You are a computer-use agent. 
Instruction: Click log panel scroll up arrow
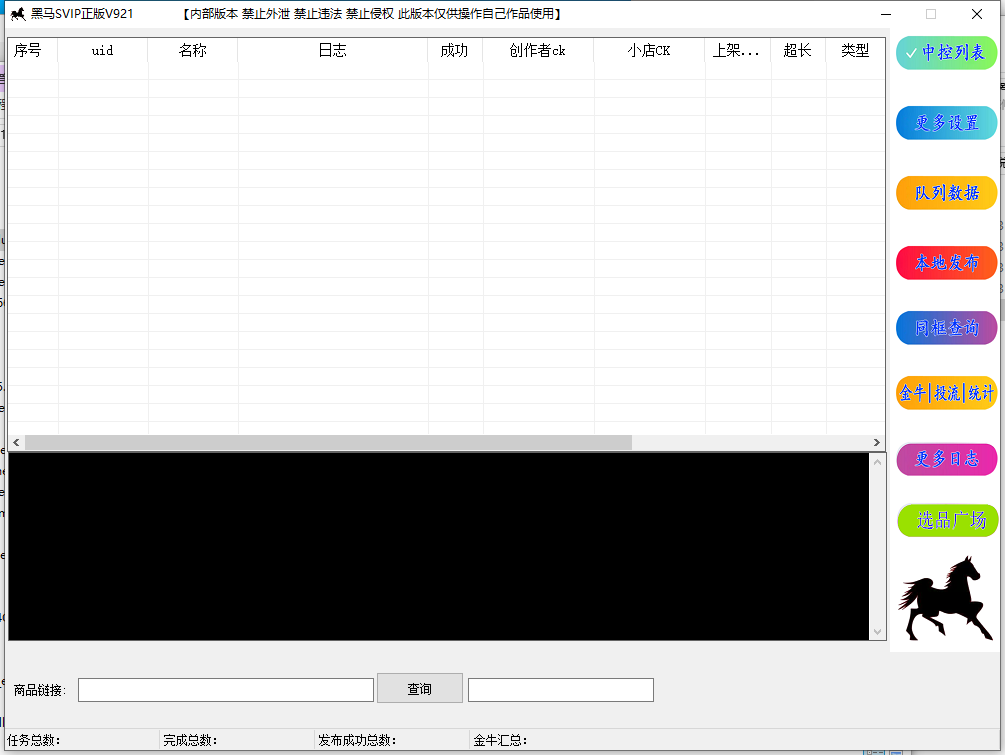[877, 461]
